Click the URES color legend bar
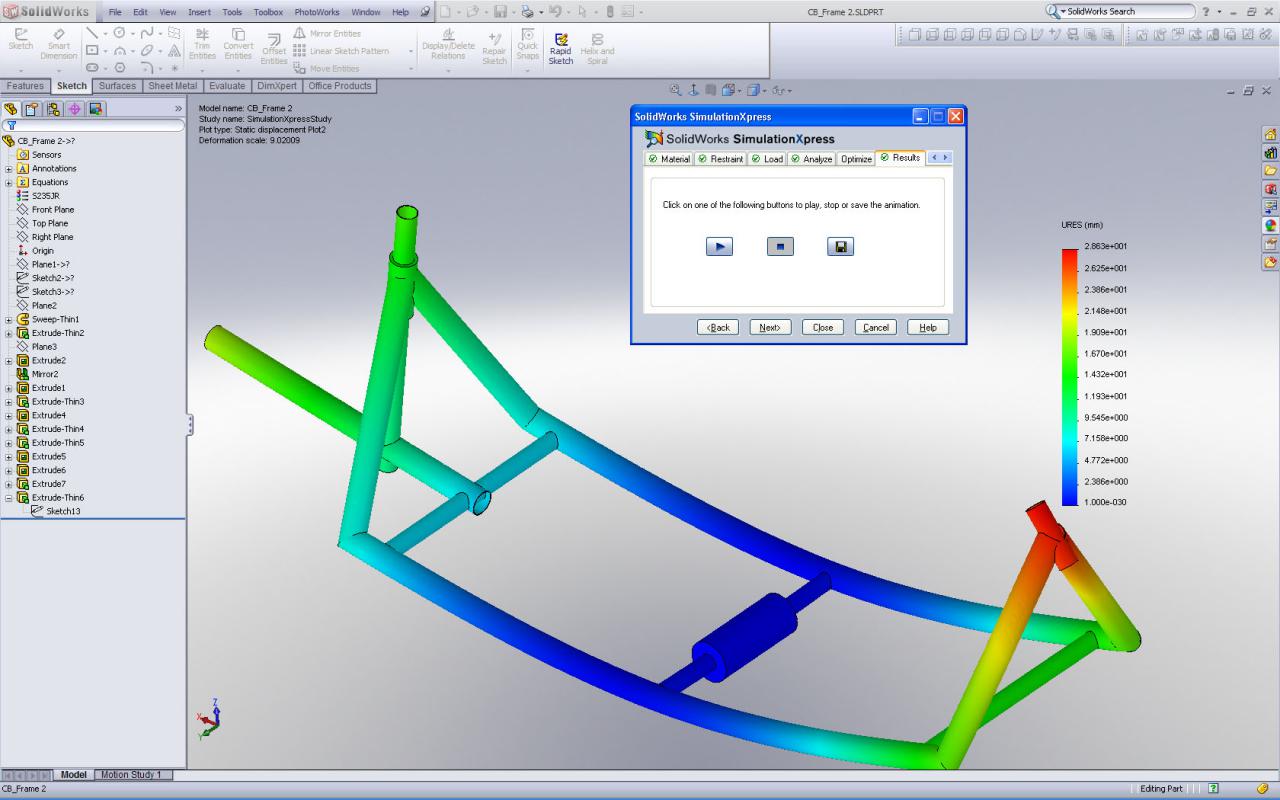 coord(1070,378)
